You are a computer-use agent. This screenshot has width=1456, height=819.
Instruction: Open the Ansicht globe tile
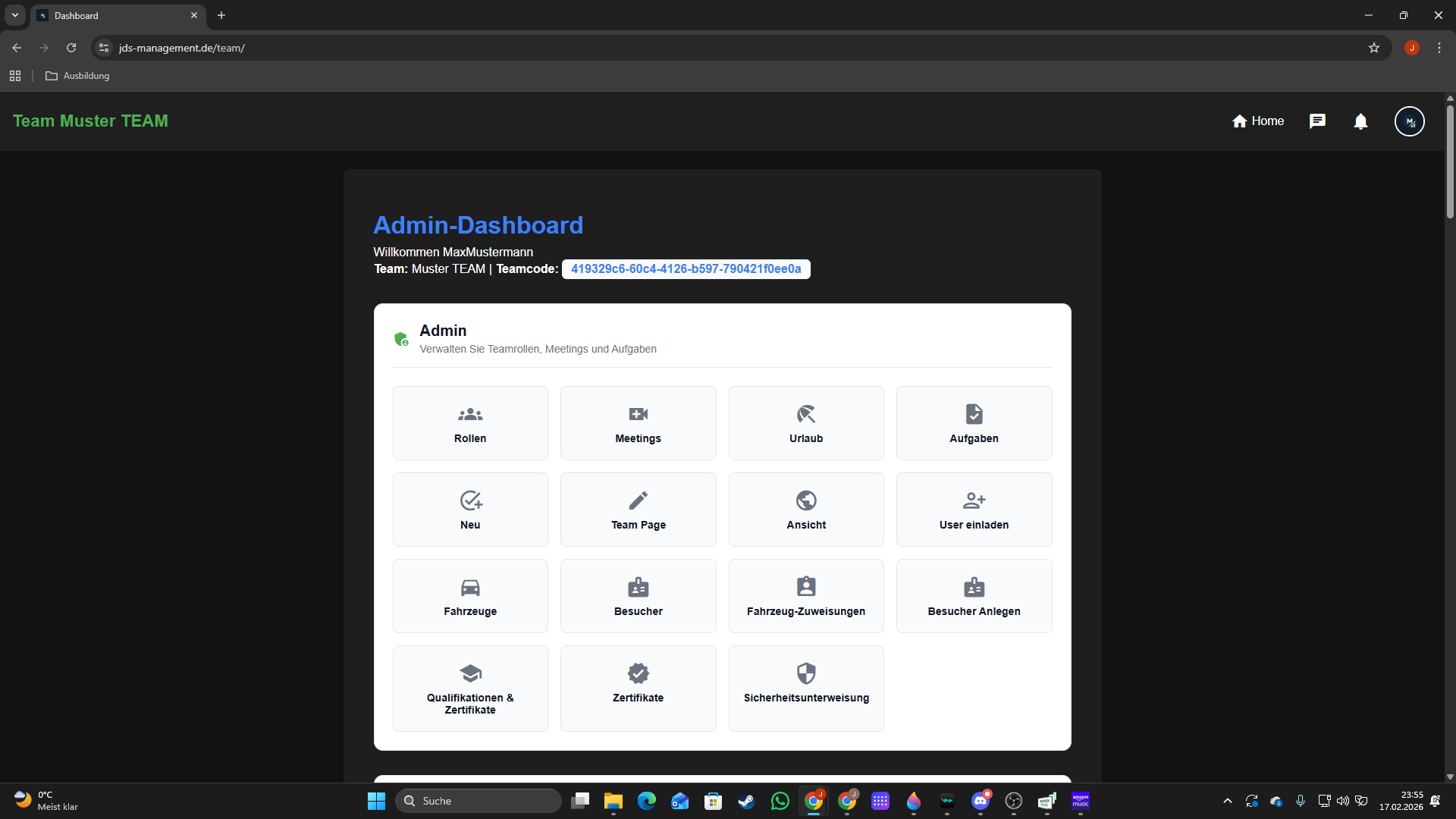pos(806,510)
